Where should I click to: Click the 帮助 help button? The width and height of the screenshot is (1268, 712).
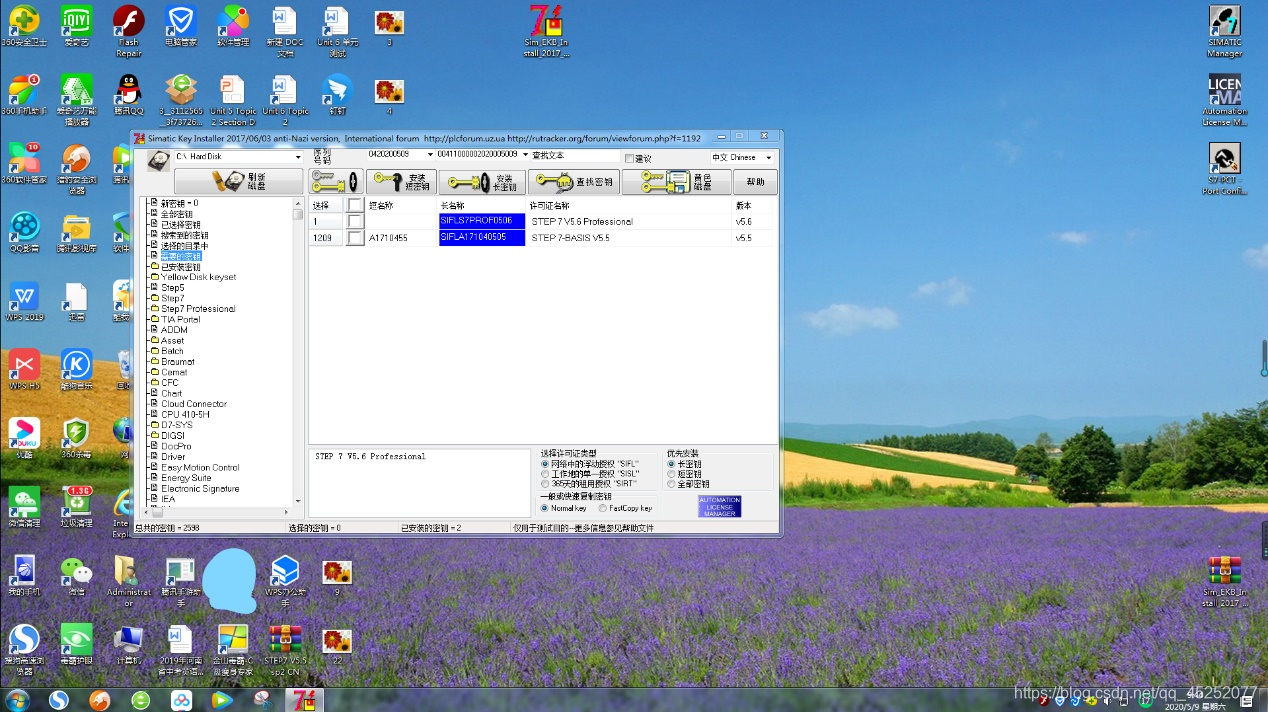pos(755,182)
